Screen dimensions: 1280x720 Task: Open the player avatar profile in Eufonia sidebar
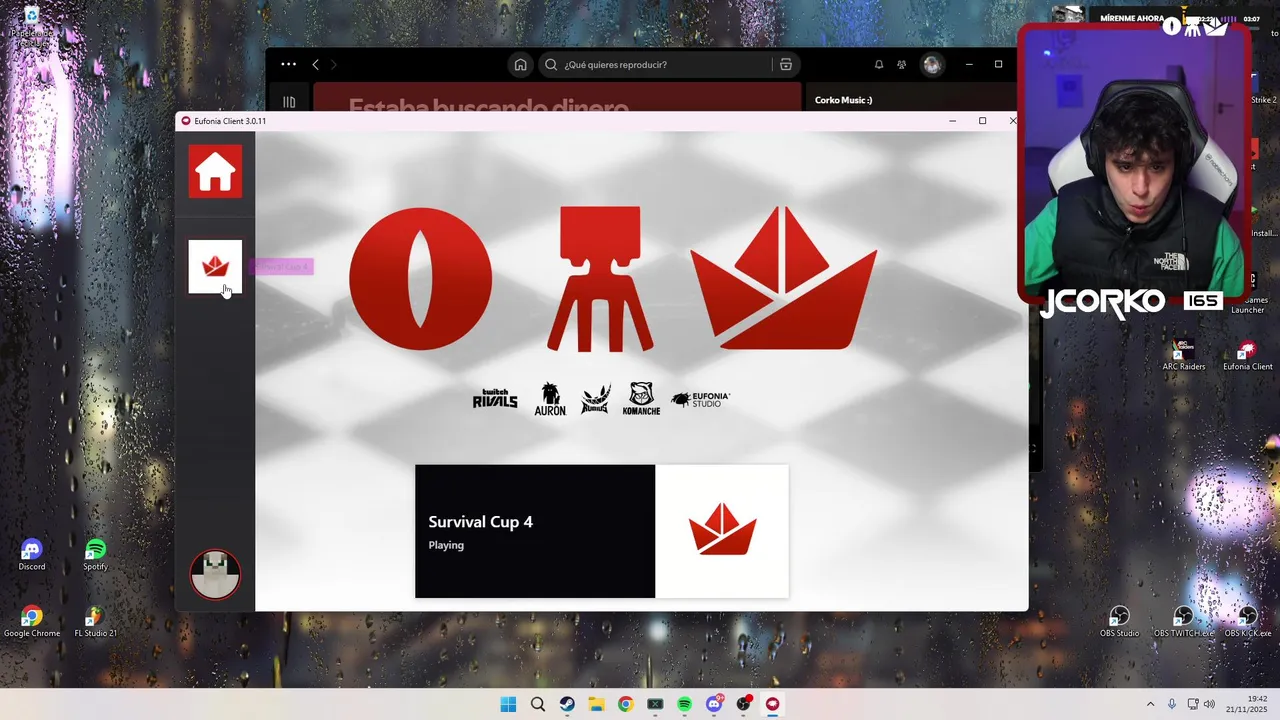pos(215,574)
